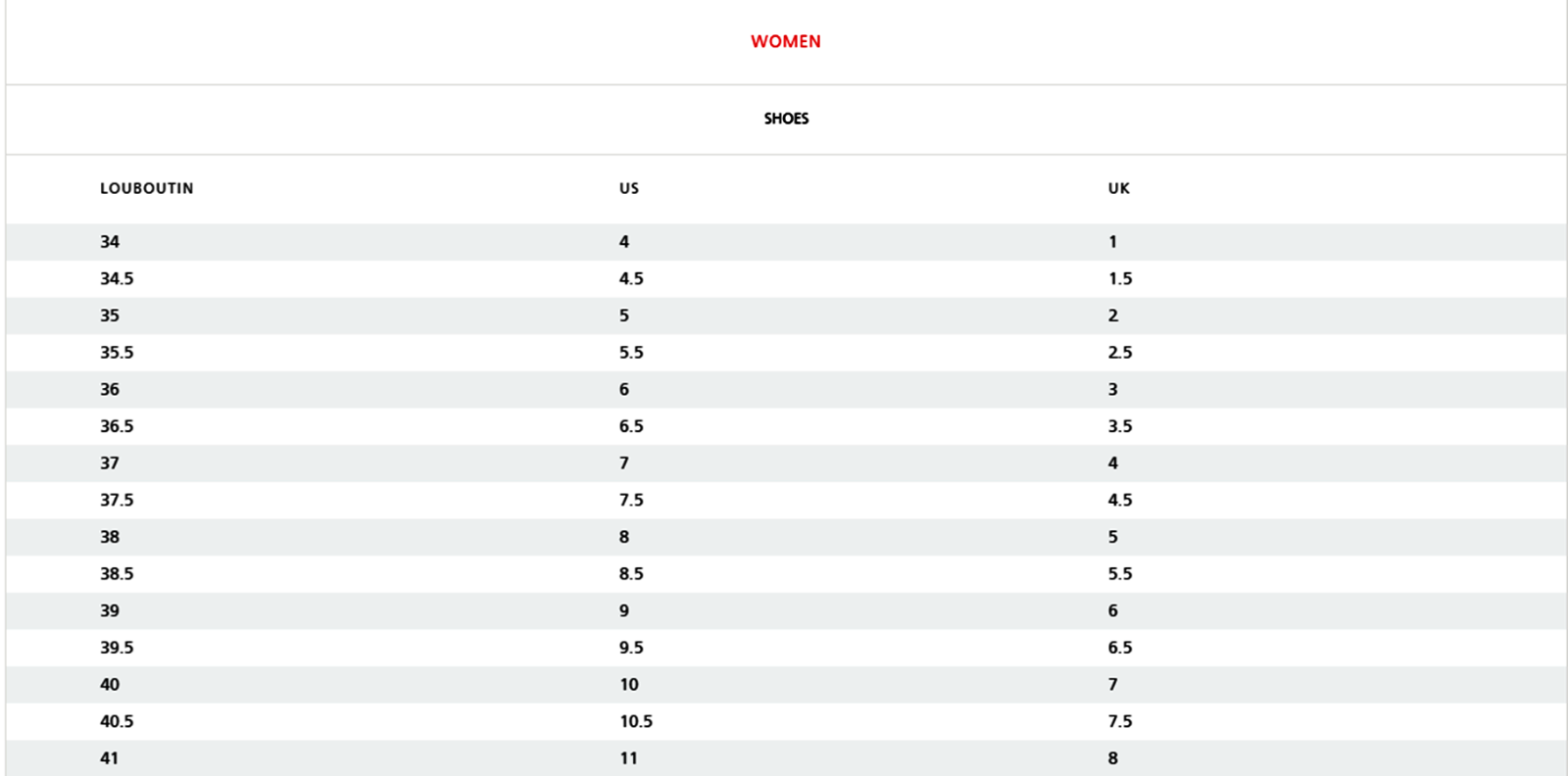Select Louboutin size 37 cell

pyautogui.click(x=110, y=463)
